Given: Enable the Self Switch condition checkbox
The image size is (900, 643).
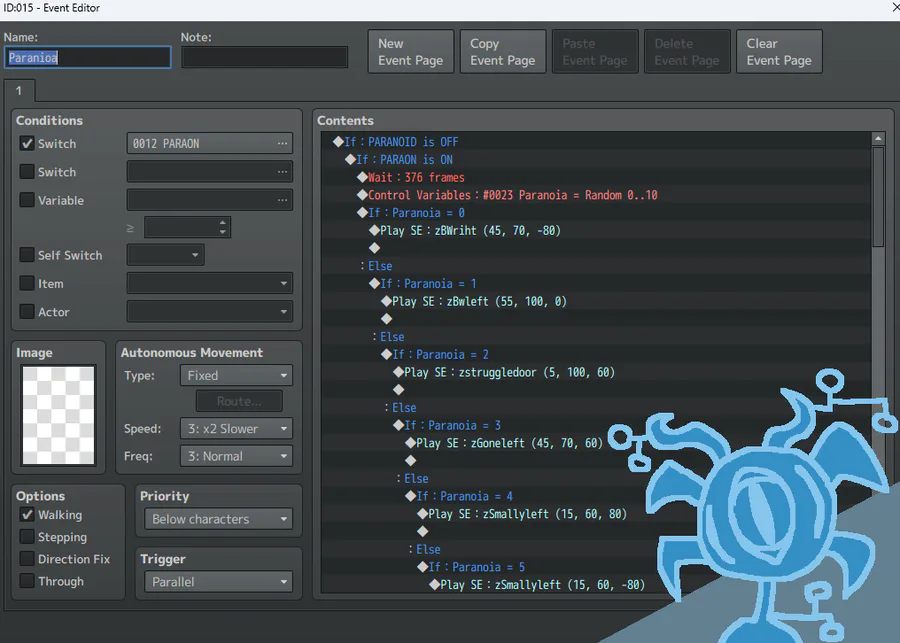Looking at the screenshot, I should (x=27, y=255).
